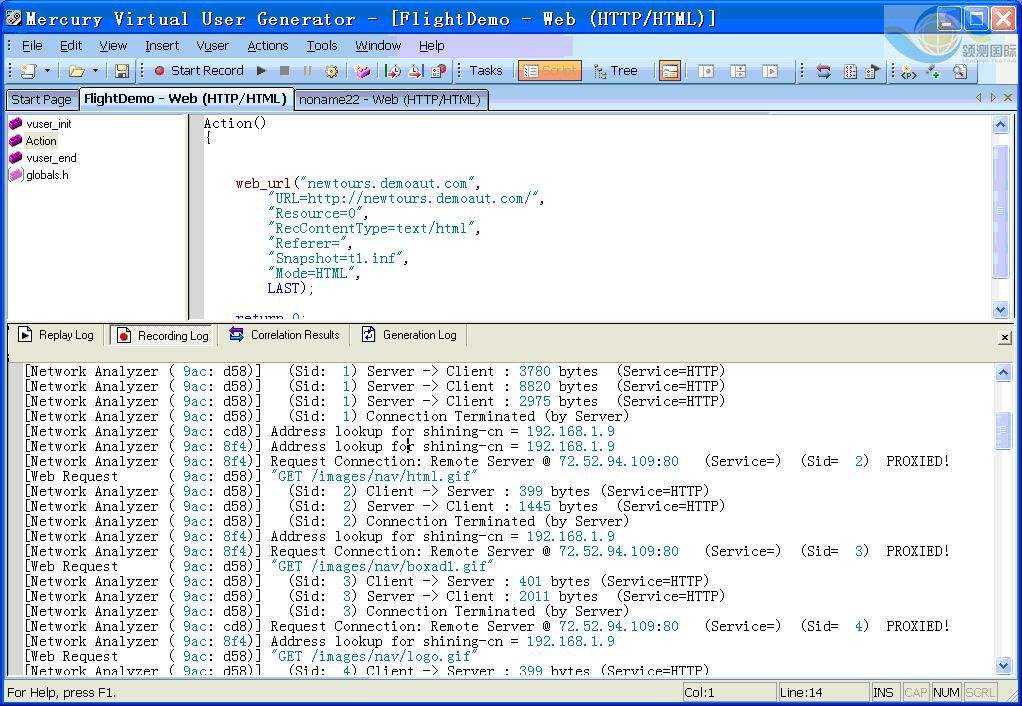
Task: Open the arrow next to New script icon
Action: pyautogui.click(x=47, y=71)
